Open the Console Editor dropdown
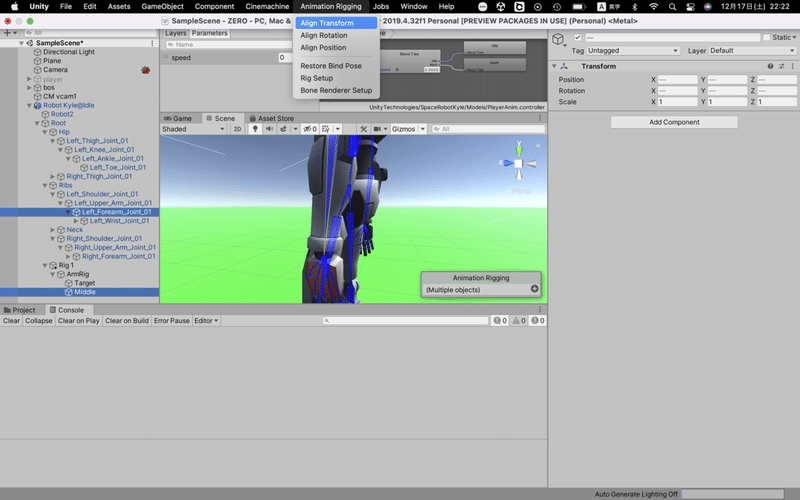This screenshot has height=500, width=800. click(206, 320)
